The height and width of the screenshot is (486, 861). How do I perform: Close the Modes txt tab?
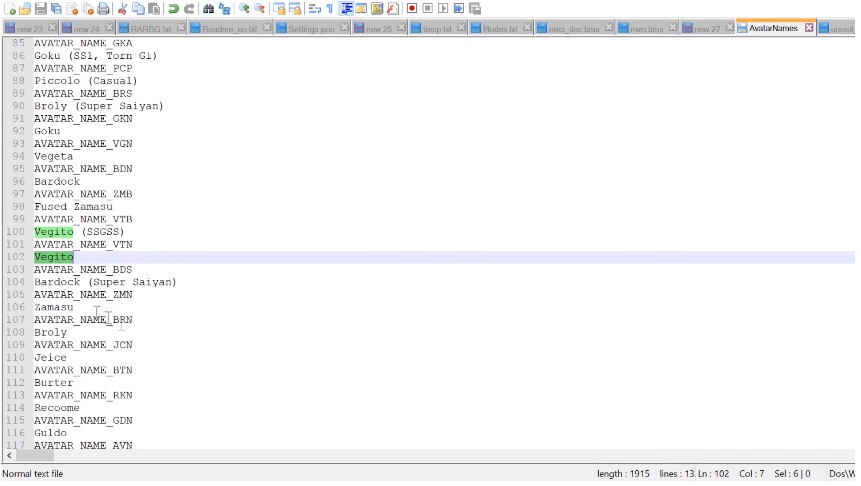pyautogui.click(x=527, y=27)
